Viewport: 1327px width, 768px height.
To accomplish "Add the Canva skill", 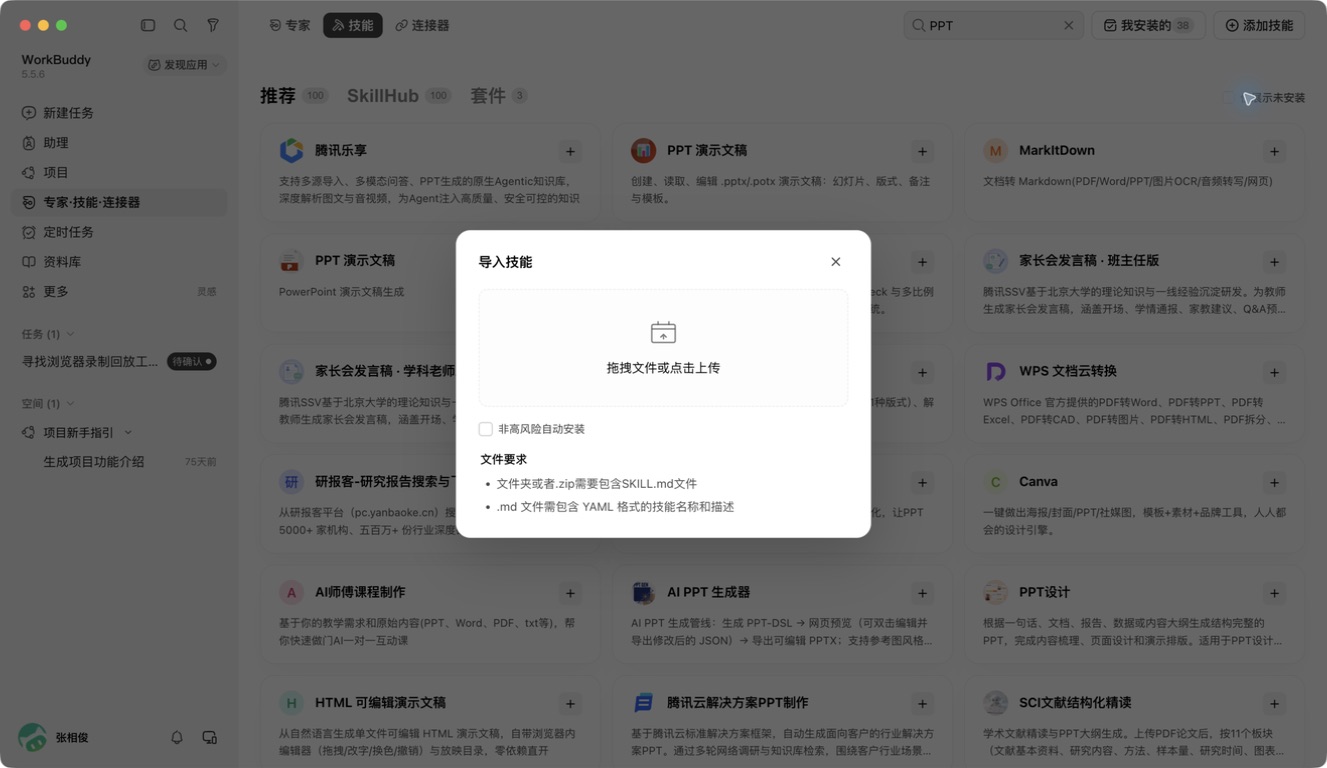I will coord(1274,483).
